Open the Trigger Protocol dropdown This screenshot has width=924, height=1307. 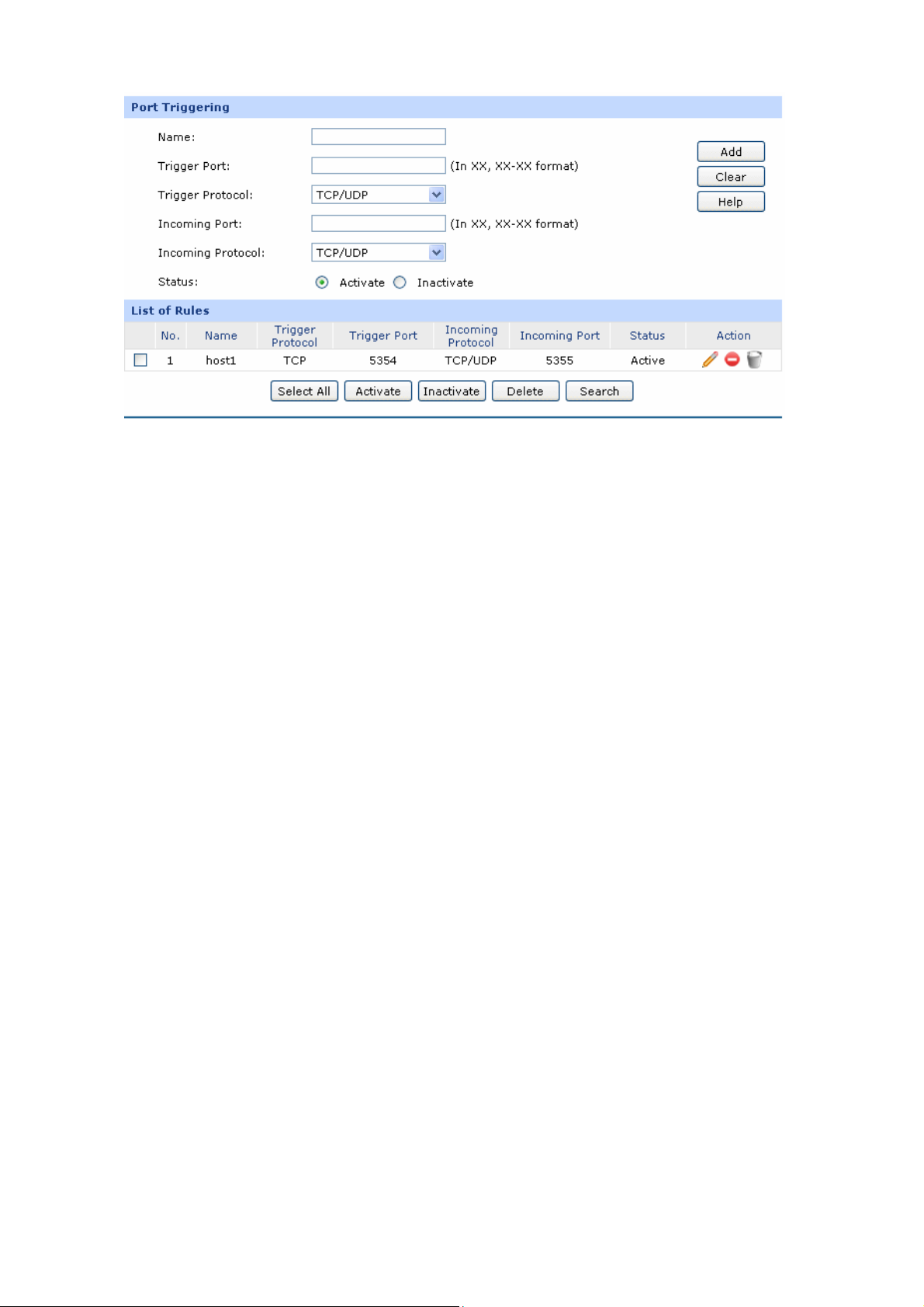click(x=378, y=195)
